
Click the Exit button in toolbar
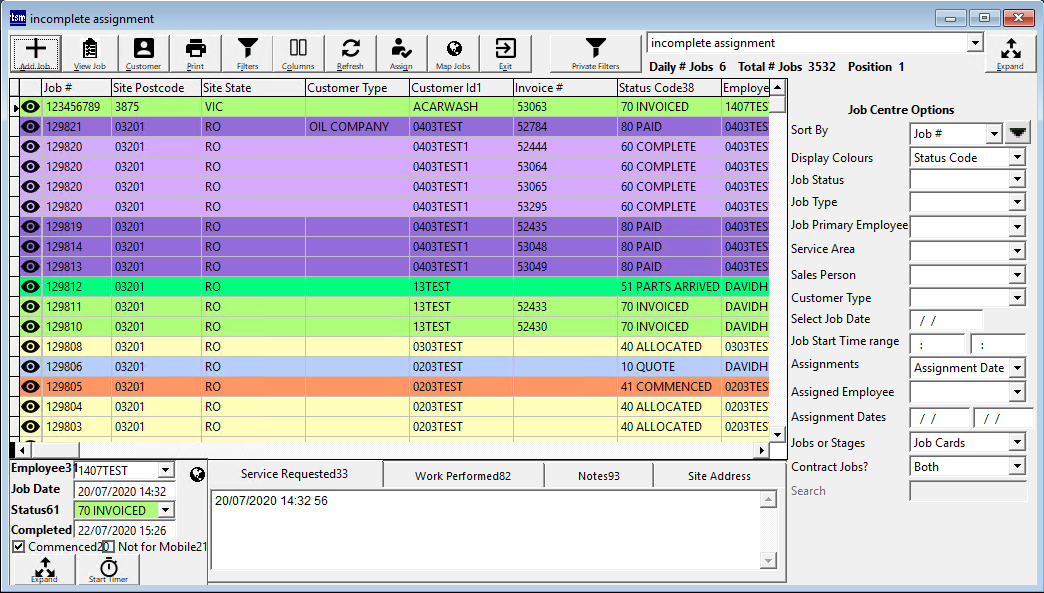(x=505, y=53)
